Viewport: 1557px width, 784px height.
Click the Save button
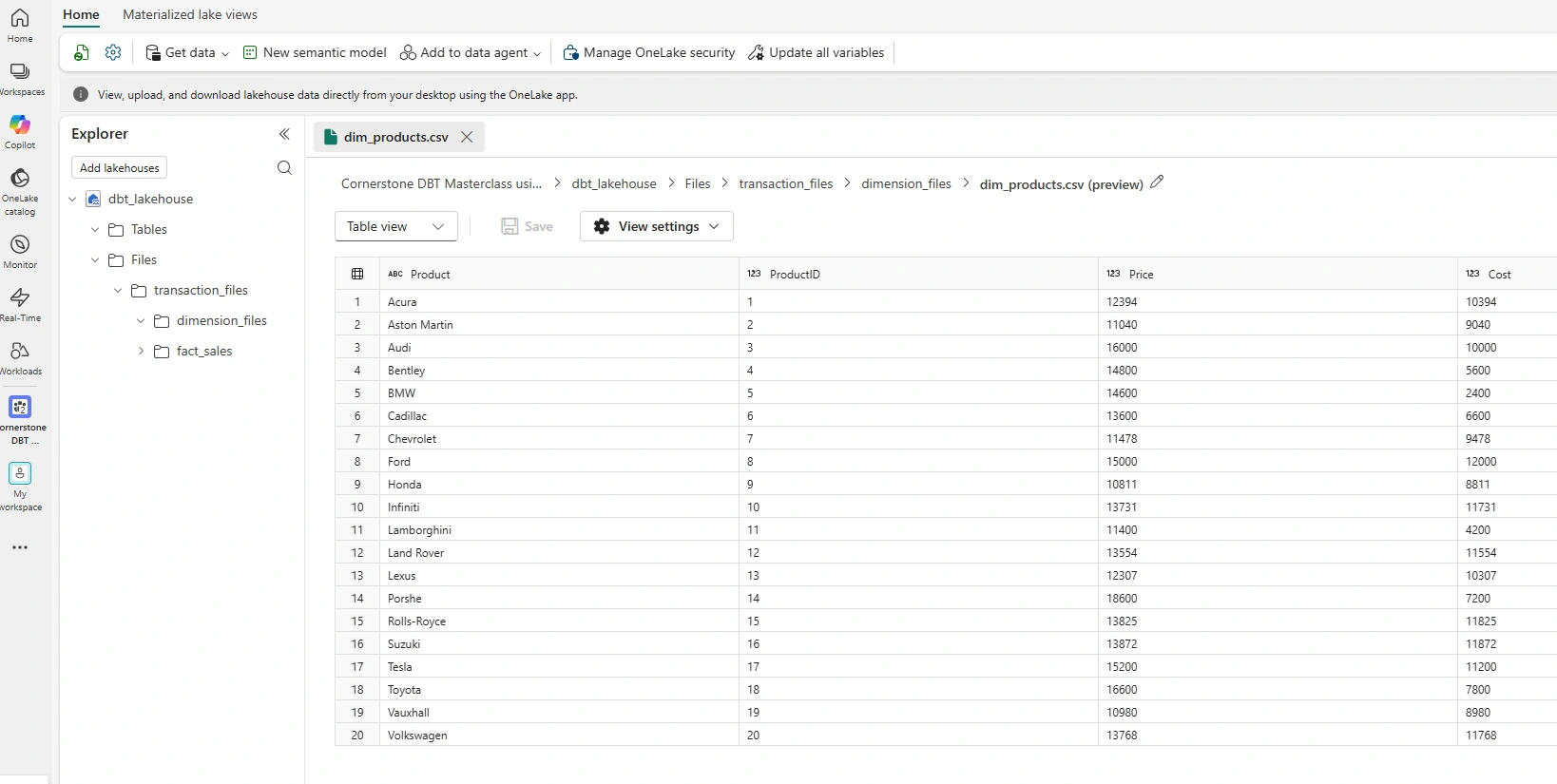tap(527, 226)
